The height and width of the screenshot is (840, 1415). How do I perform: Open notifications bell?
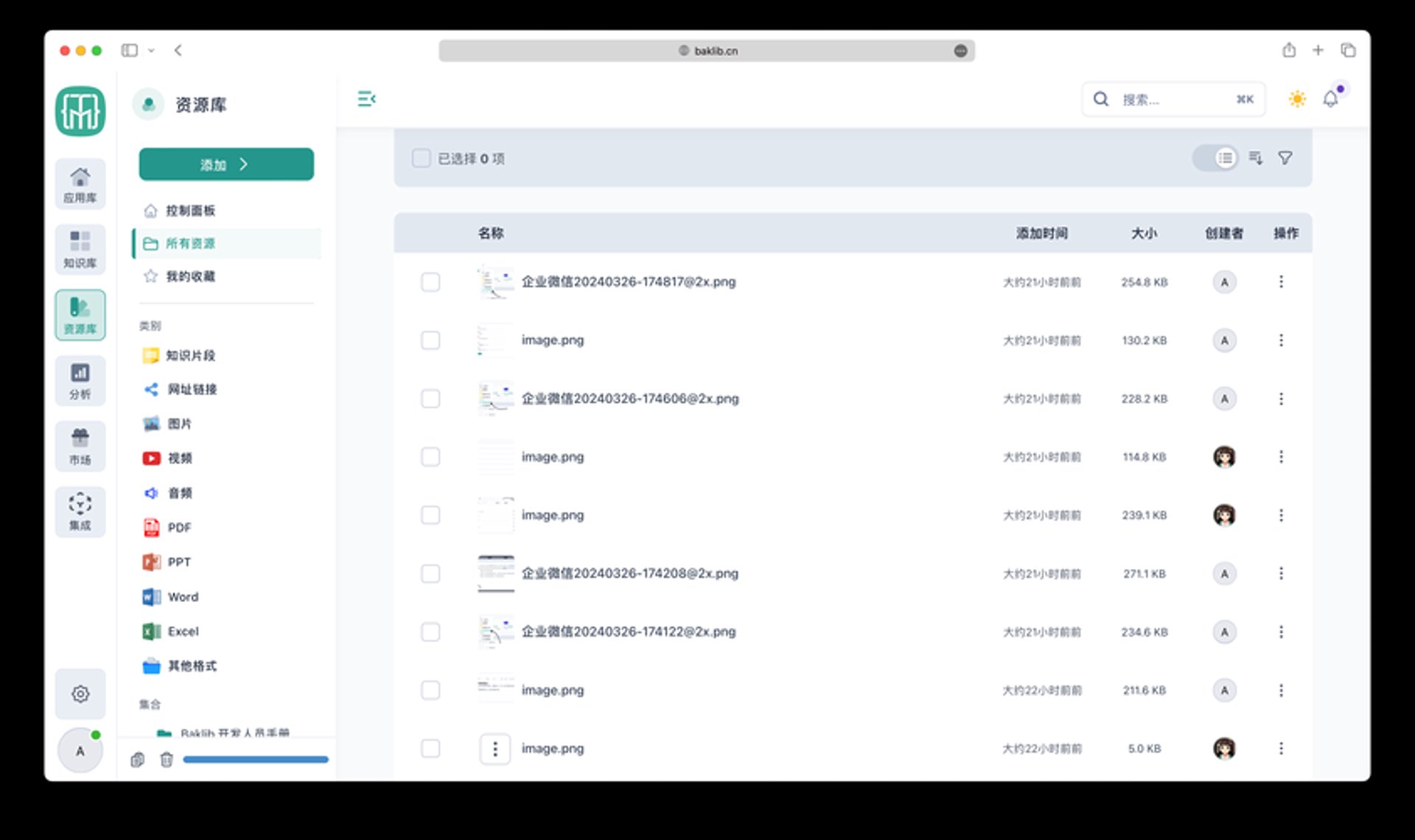pos(1330,99)
